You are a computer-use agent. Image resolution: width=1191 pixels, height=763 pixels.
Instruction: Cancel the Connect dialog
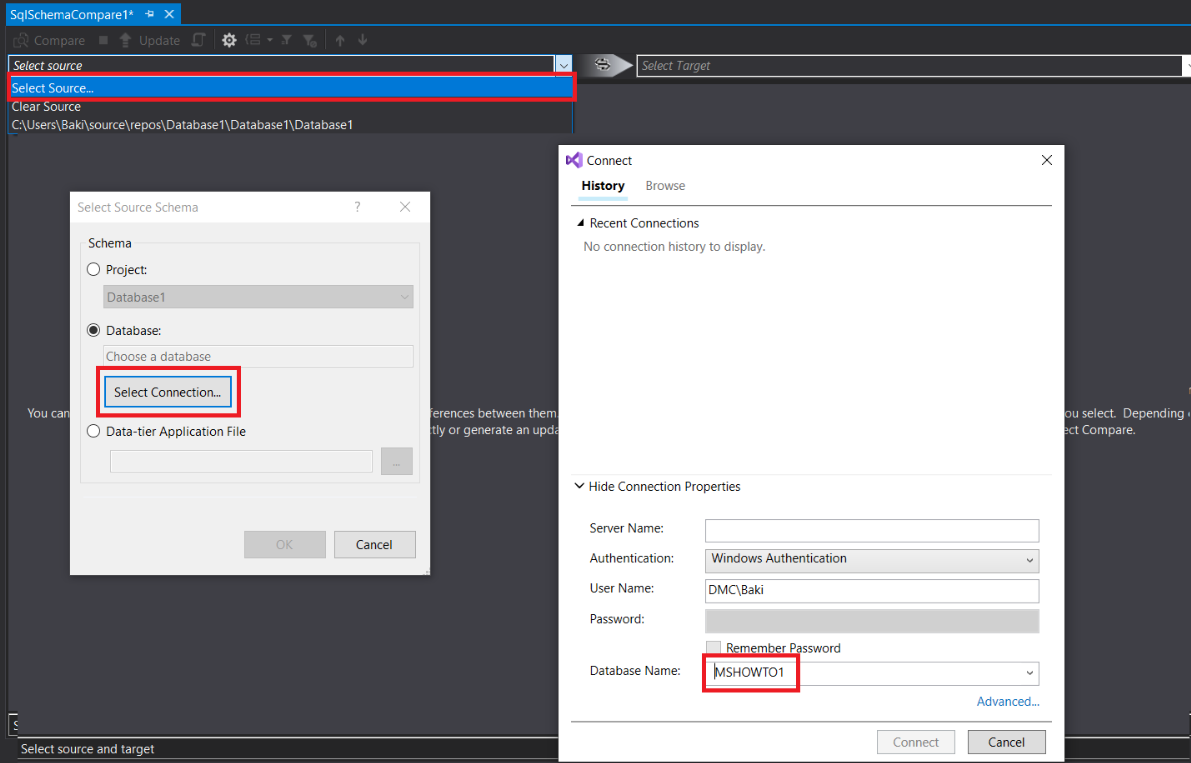(x=1006, y=742)
